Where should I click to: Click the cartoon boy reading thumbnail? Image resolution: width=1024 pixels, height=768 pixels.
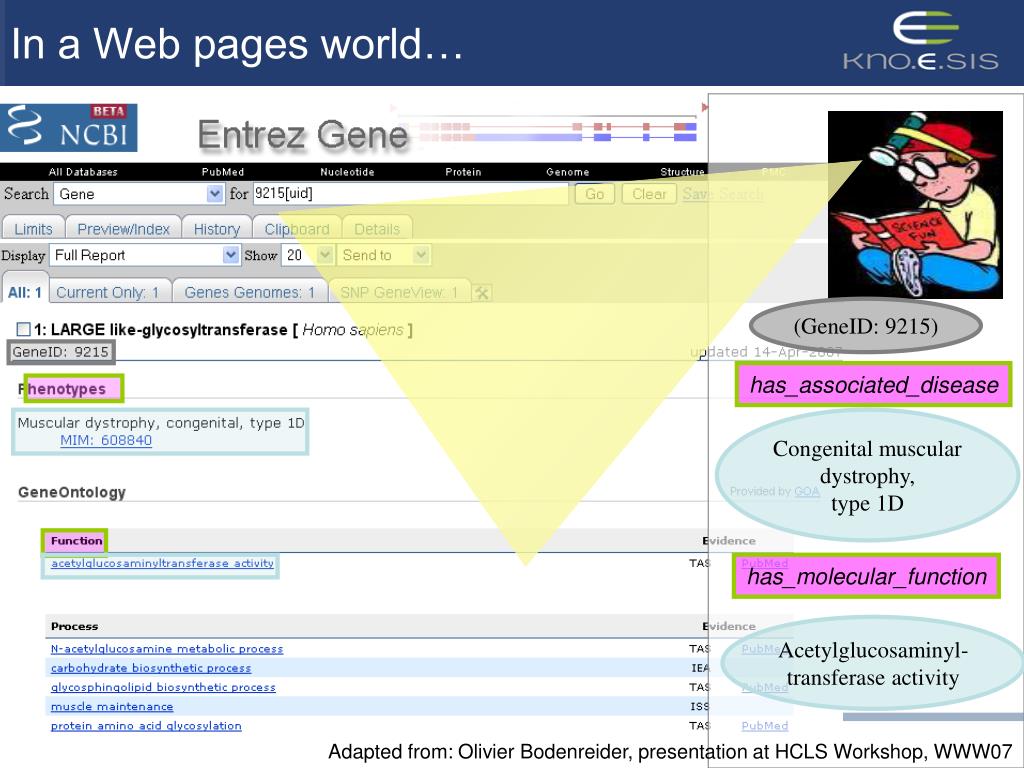[x=915, y=204]
